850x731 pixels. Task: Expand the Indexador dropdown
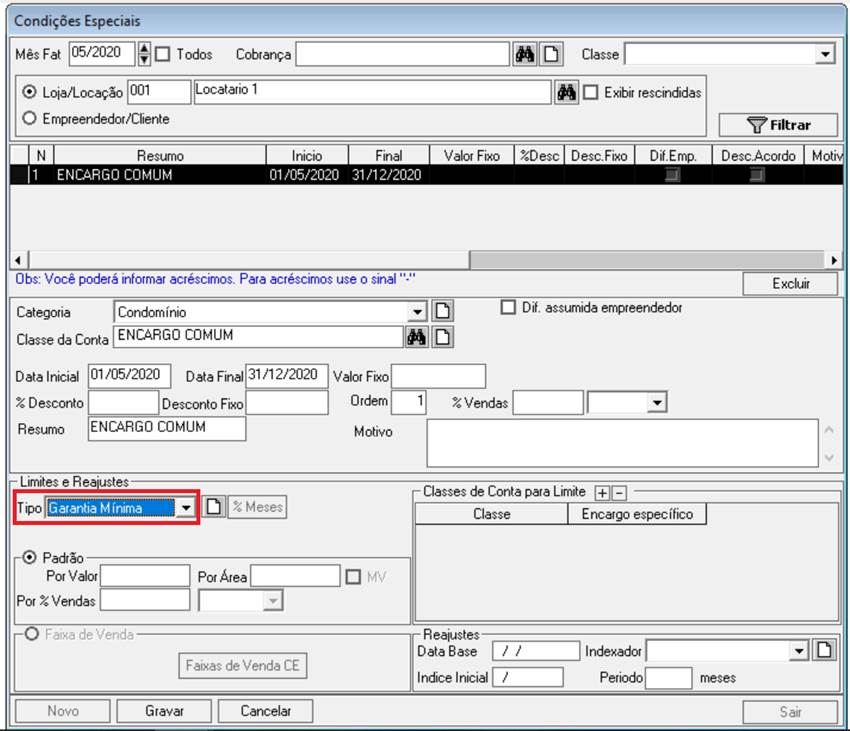pos(799,650)
